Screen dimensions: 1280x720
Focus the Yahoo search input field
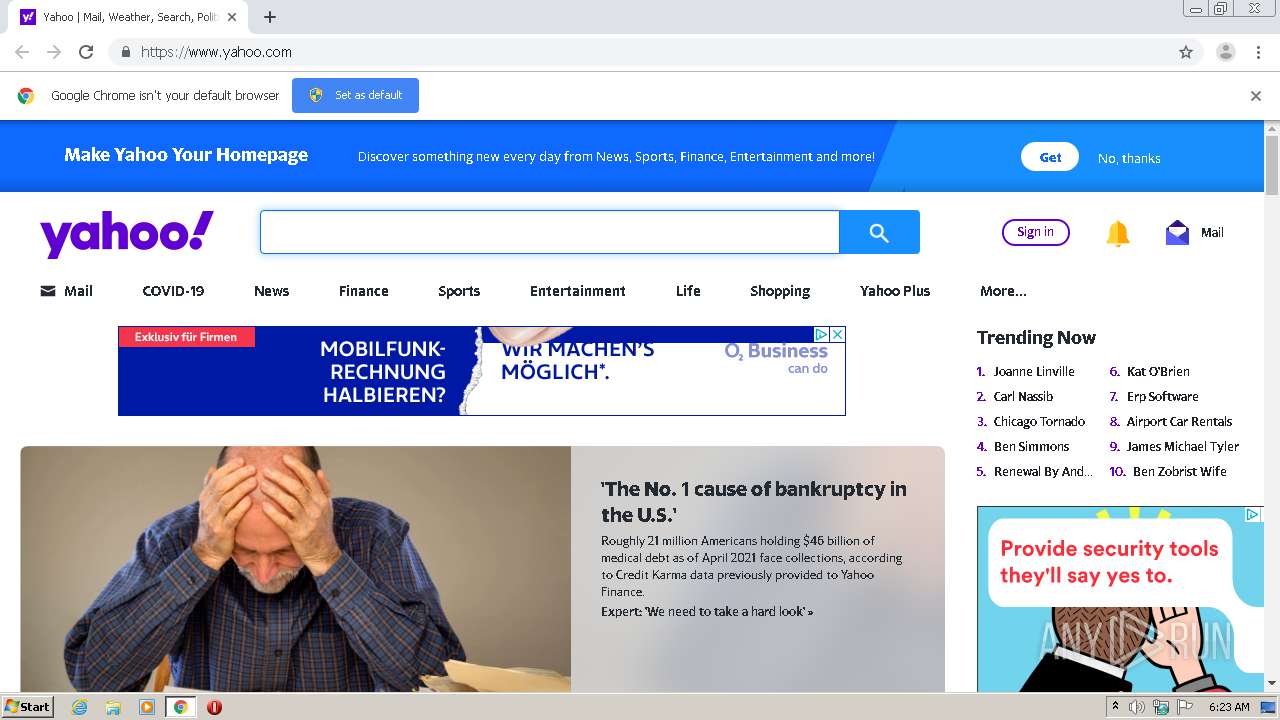coord(550,232)
